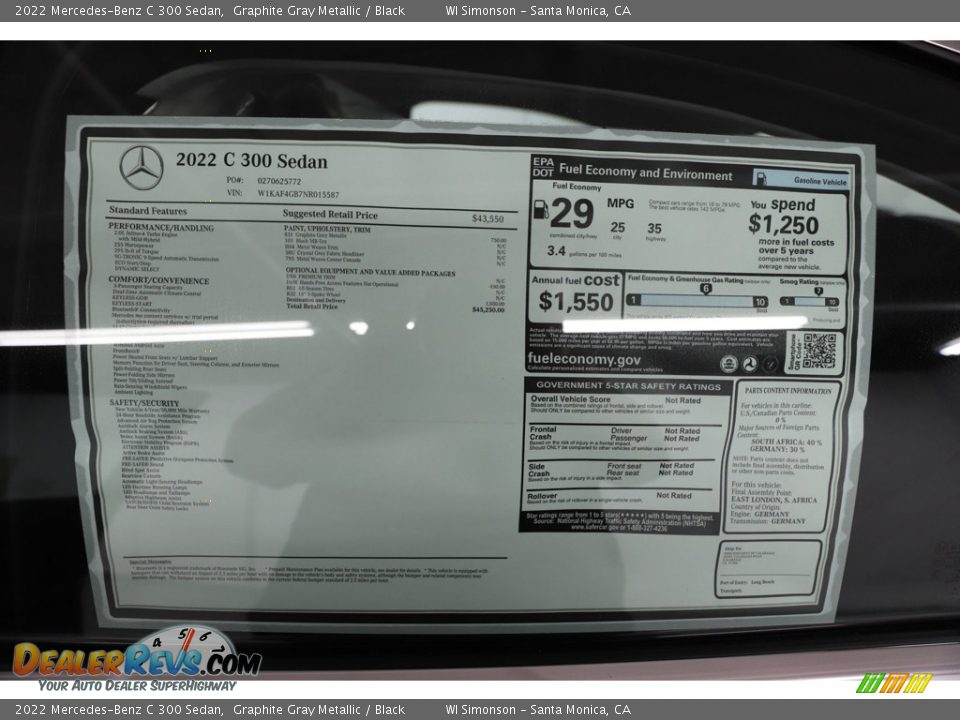This screenshot has width=960, height=720.
Task: Click the striped green-orange-yellow logo at bottom right
Action: [894, 682]
